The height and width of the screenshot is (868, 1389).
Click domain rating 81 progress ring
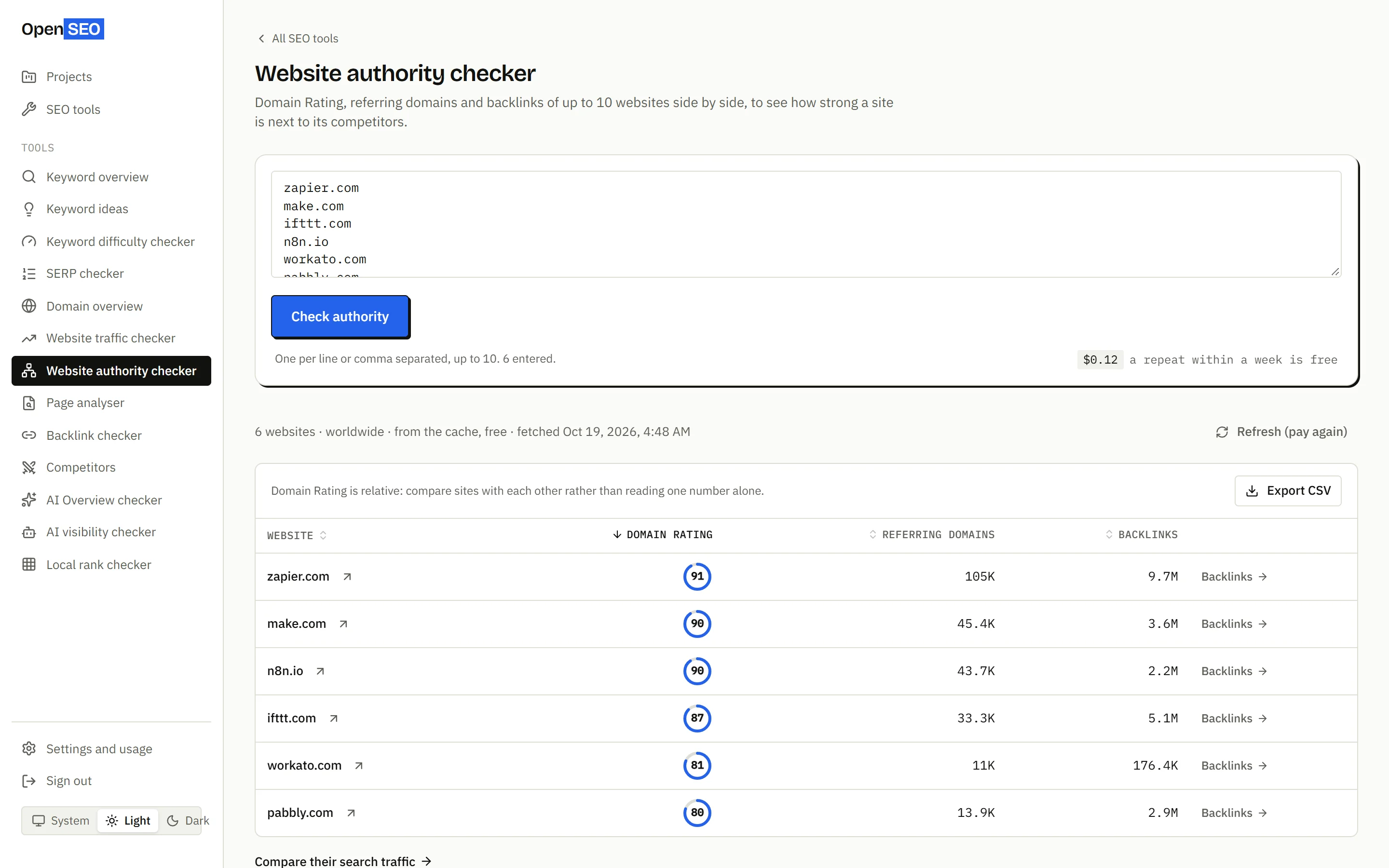point(697,765)
